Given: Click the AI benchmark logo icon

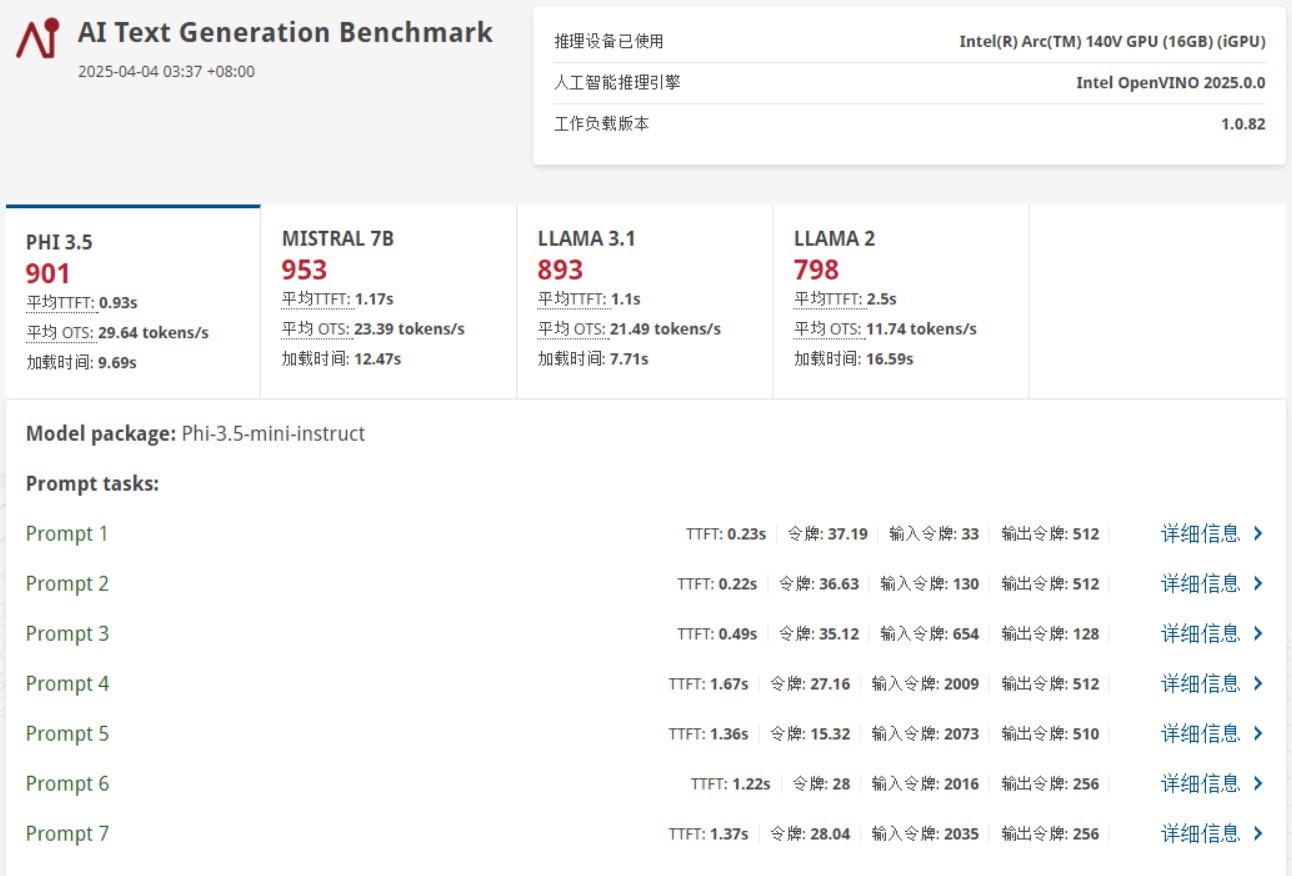Looking at the screenshot, I should pos(38,38).
